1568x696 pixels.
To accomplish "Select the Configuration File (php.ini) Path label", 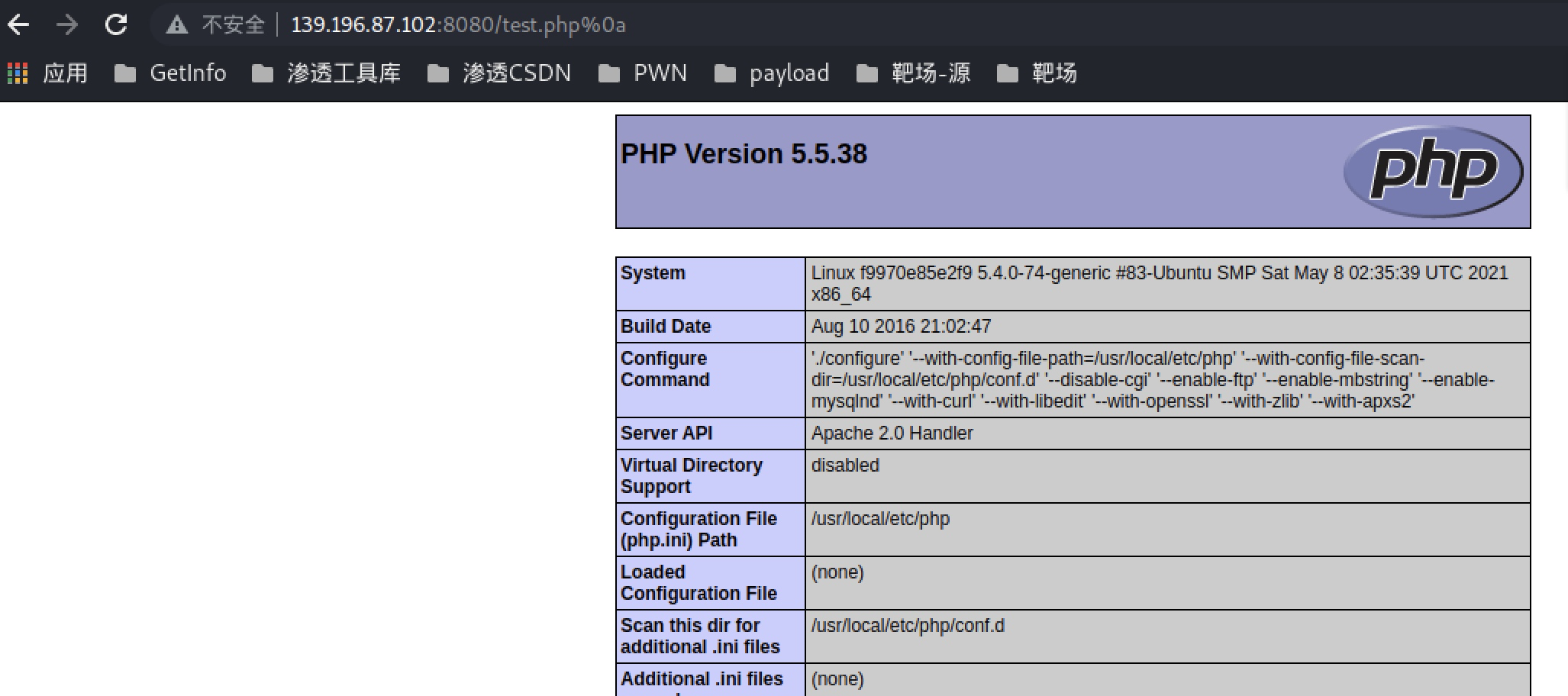I will tap(699, 530).
